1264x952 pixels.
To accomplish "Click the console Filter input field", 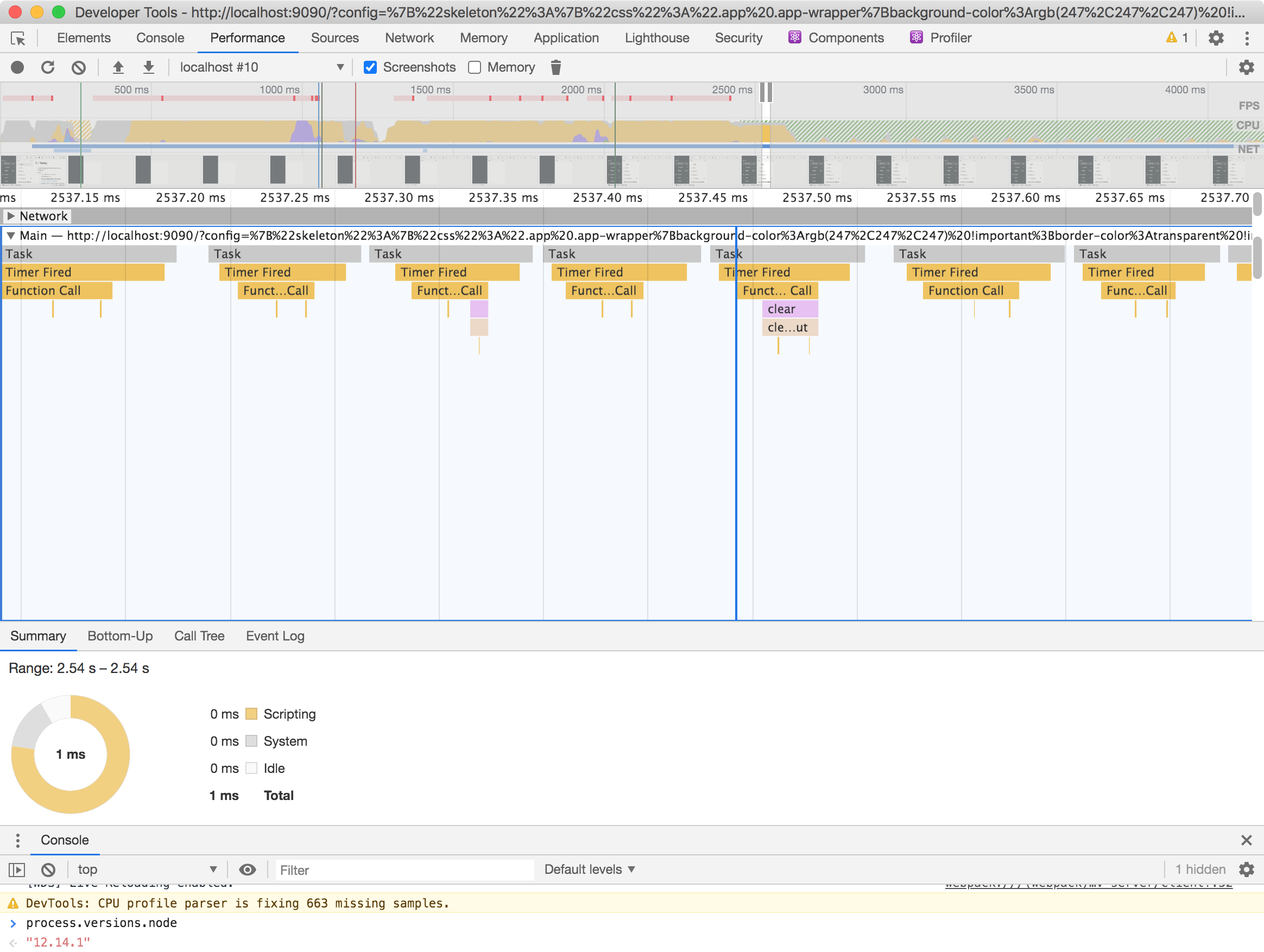I will tap(404, 870).
